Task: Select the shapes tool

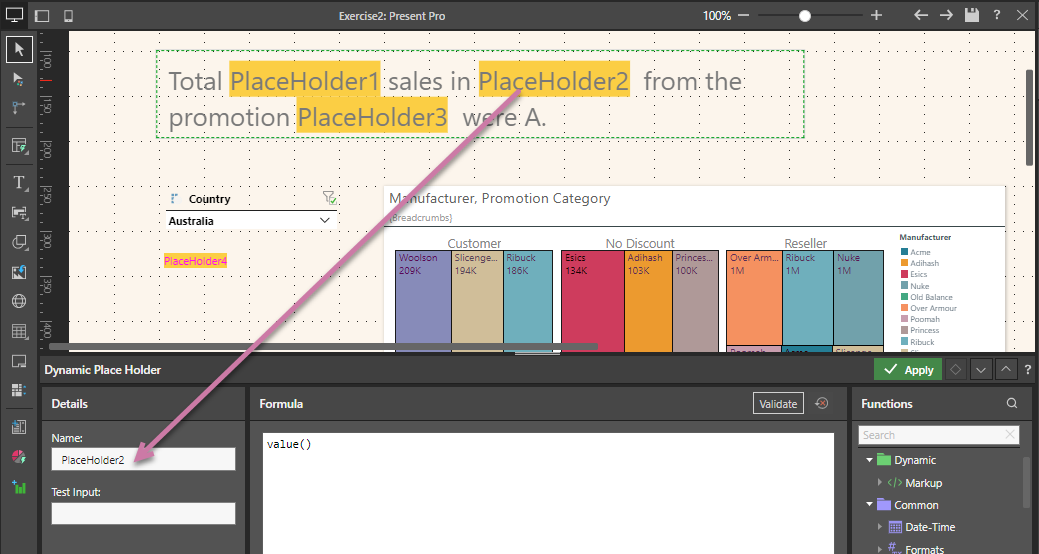Action: (x=19, y=243)
